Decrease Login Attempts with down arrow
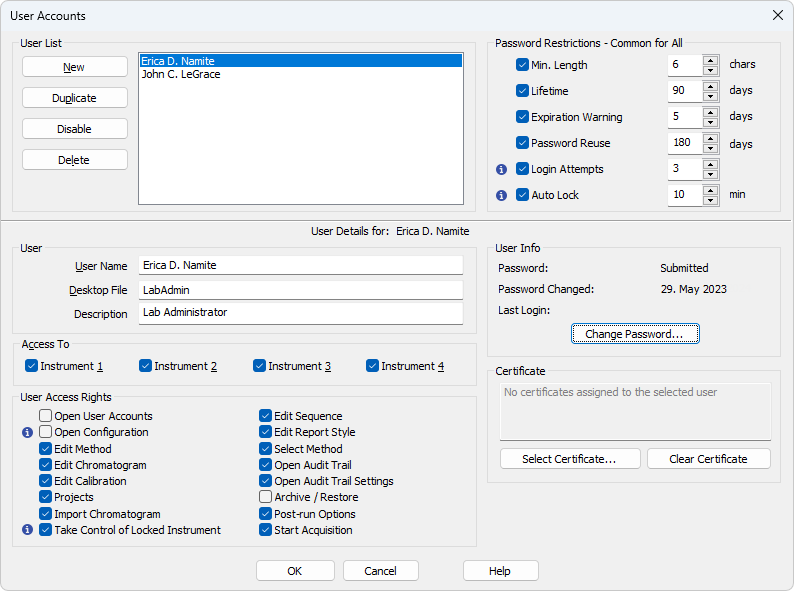Screen dimensions: 794x591 tap(711, 174)
